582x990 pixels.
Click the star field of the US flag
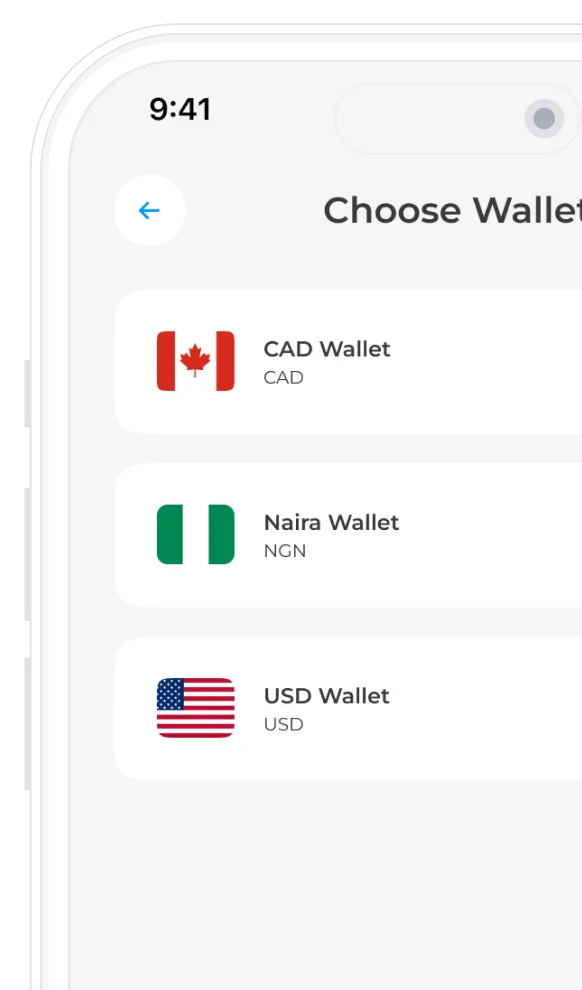[170, 694]
